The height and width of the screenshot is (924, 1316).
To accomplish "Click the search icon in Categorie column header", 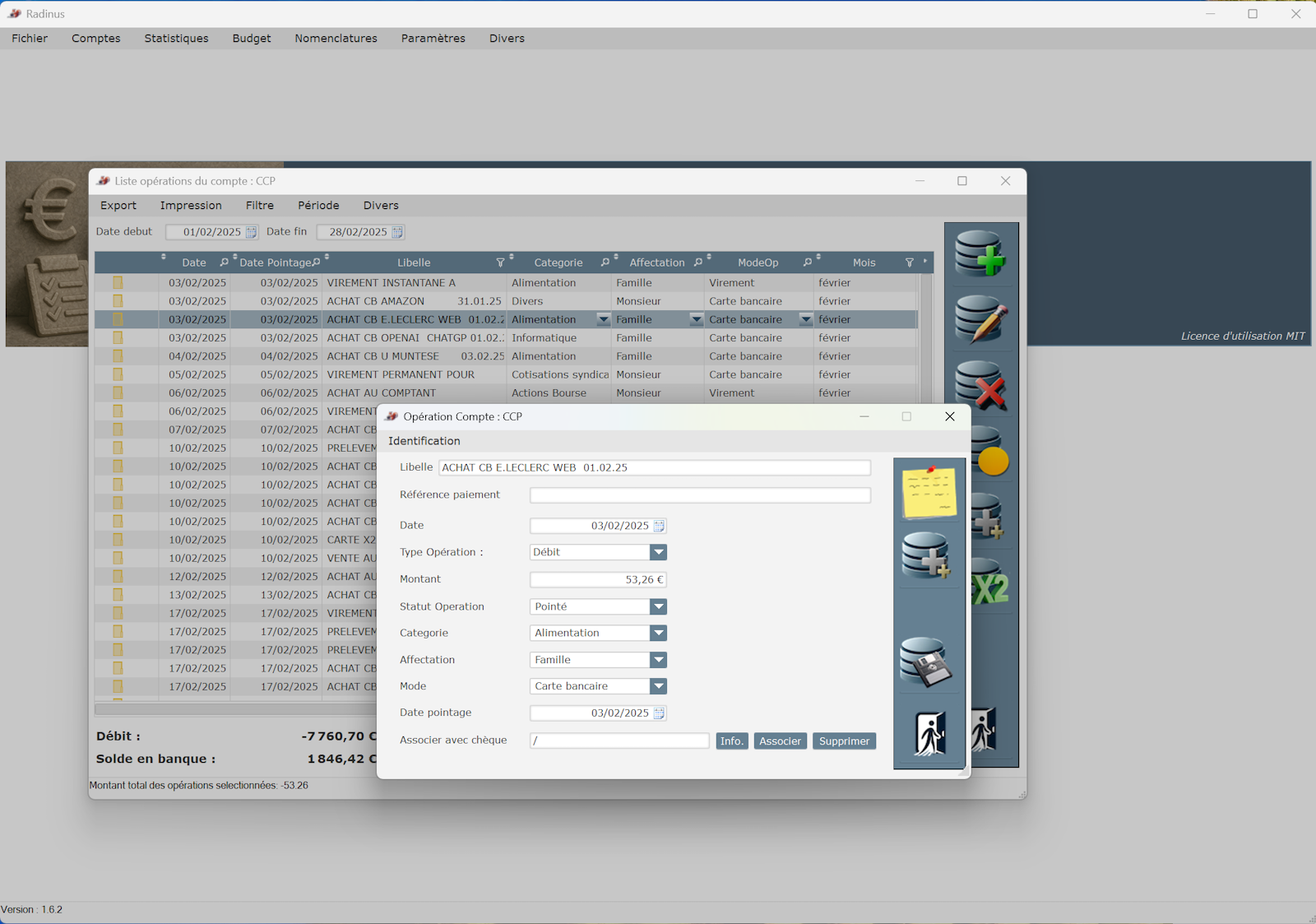I will click(605, 262).
